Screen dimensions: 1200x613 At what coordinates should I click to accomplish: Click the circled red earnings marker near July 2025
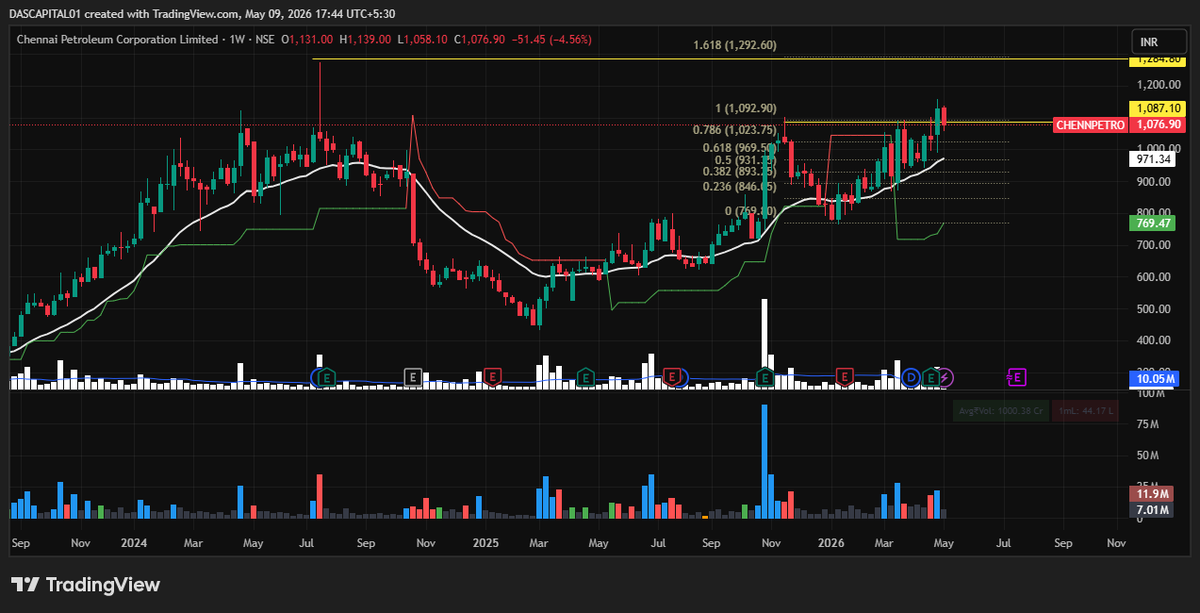coord(674,377)
